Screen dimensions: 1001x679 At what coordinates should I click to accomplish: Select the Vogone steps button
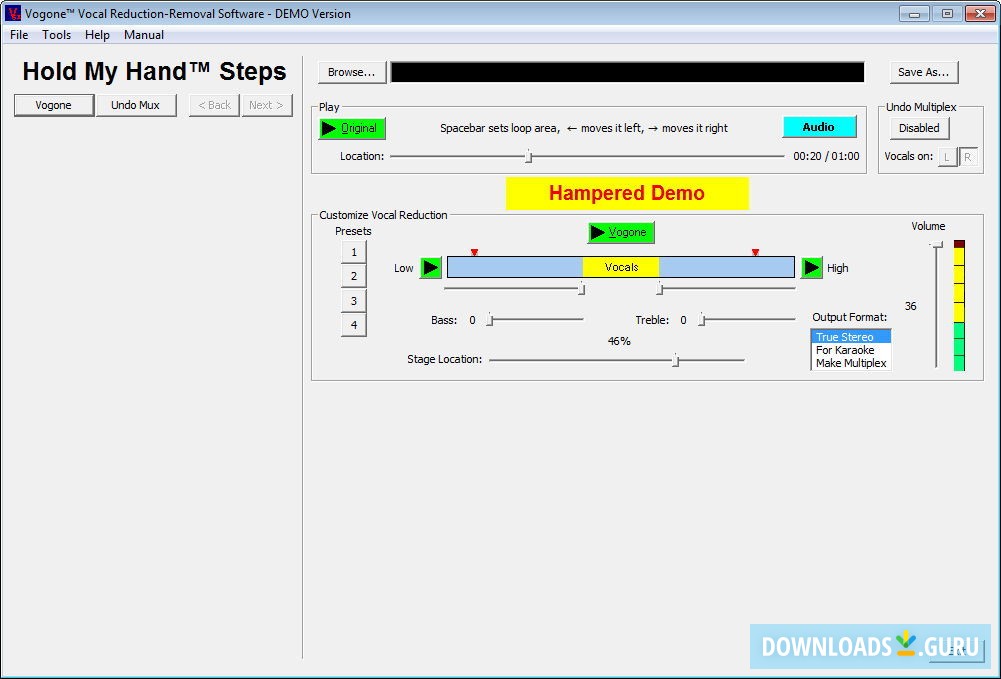tap(54, 105)
